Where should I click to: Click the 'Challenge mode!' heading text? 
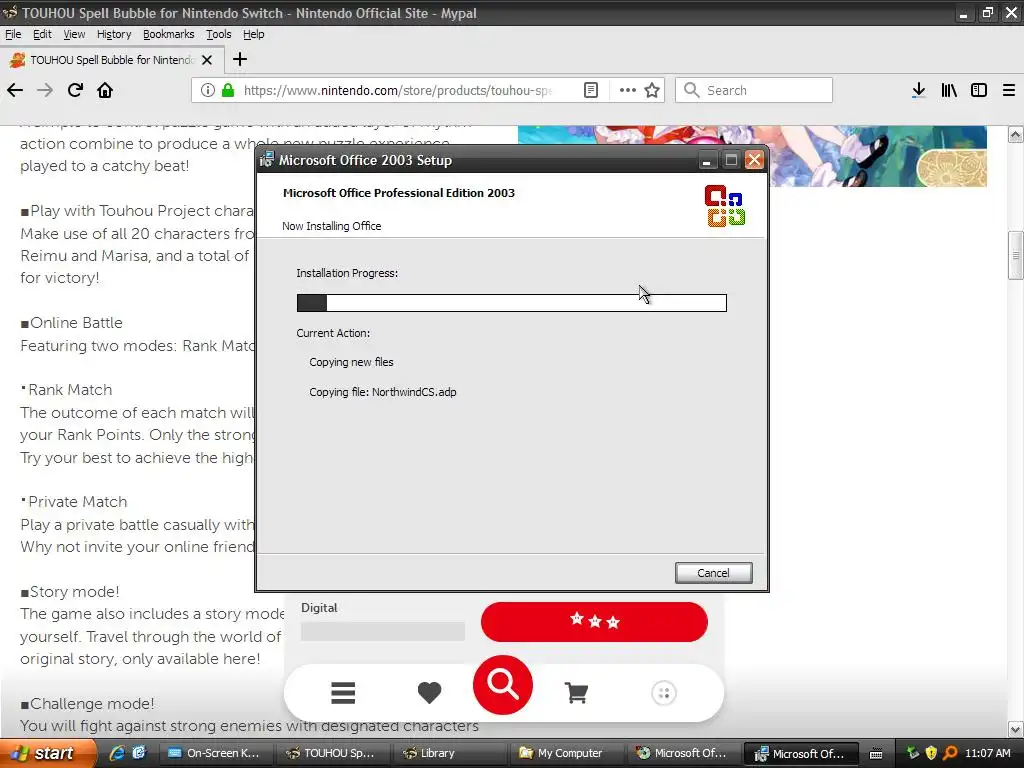(x=92, y=703)
